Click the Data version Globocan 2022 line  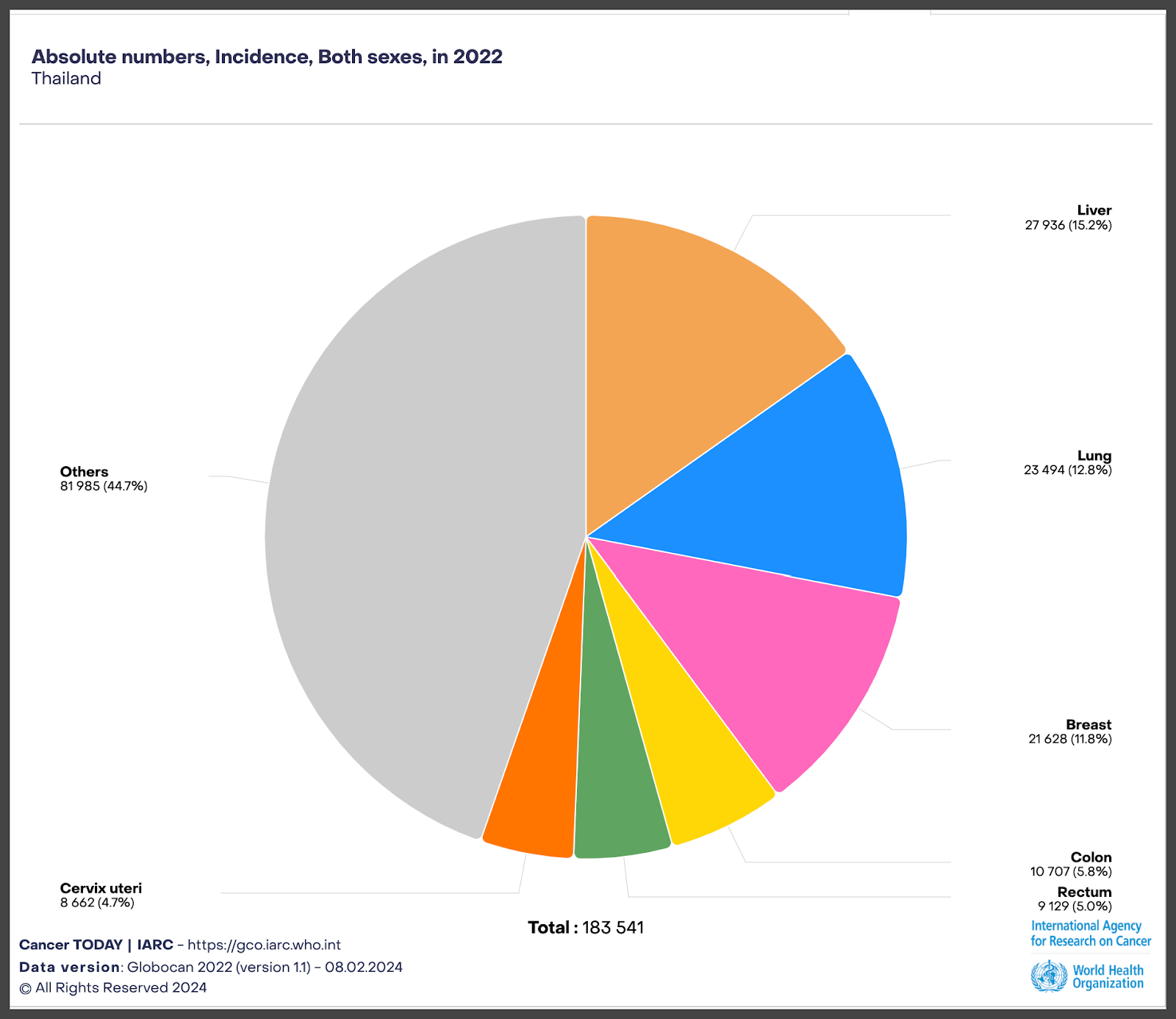pyautogui.click(x=211, y=967)
